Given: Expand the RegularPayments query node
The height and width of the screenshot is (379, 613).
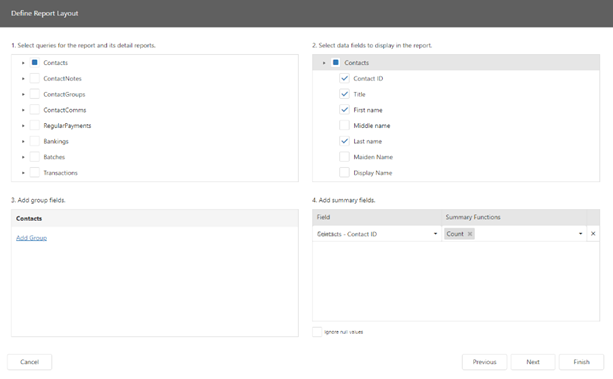Looking at the screenshot, I should pos(23,126).
